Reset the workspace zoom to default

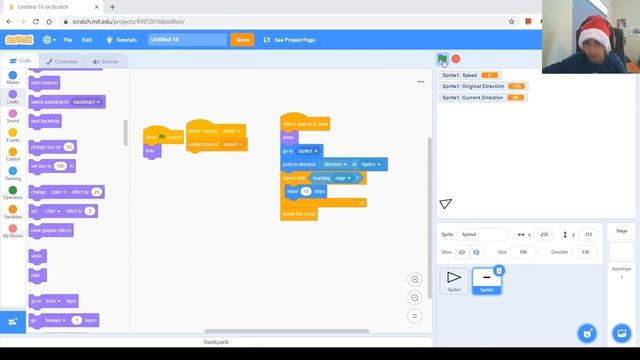pos(414,316)
